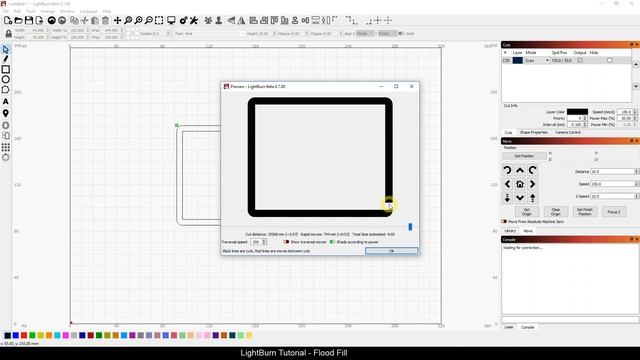
Task: Click the Home button in Move panel
Action: pos(520,184)
